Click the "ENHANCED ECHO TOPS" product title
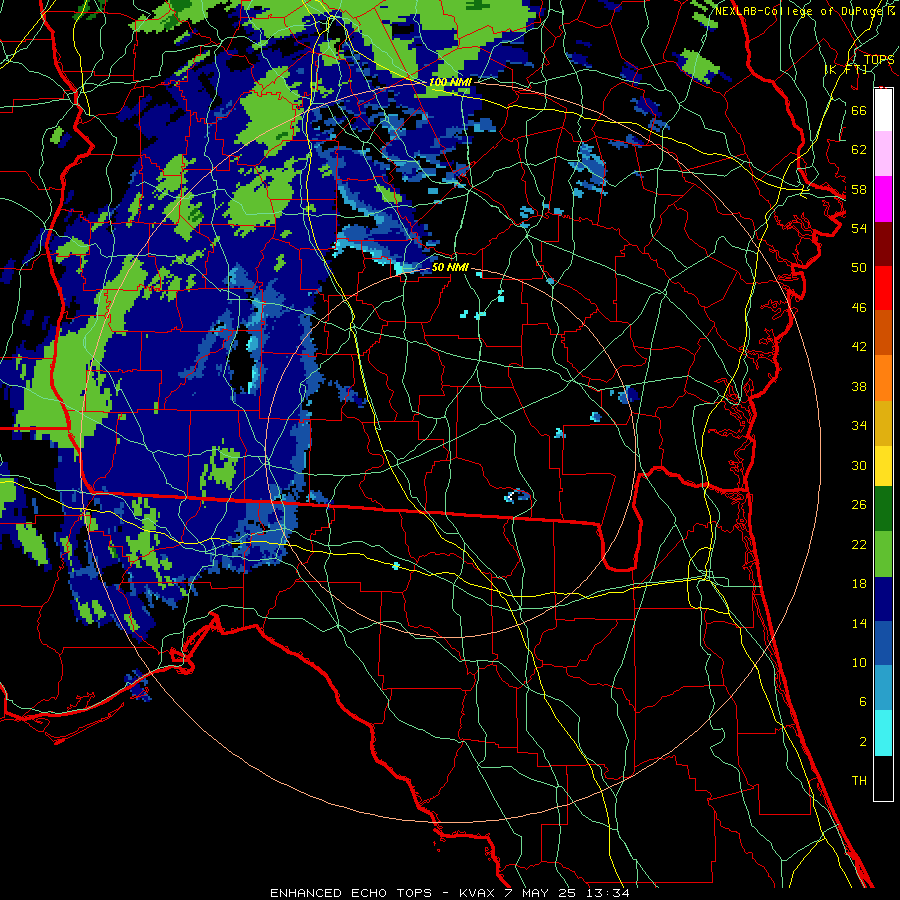 point(351,893)
